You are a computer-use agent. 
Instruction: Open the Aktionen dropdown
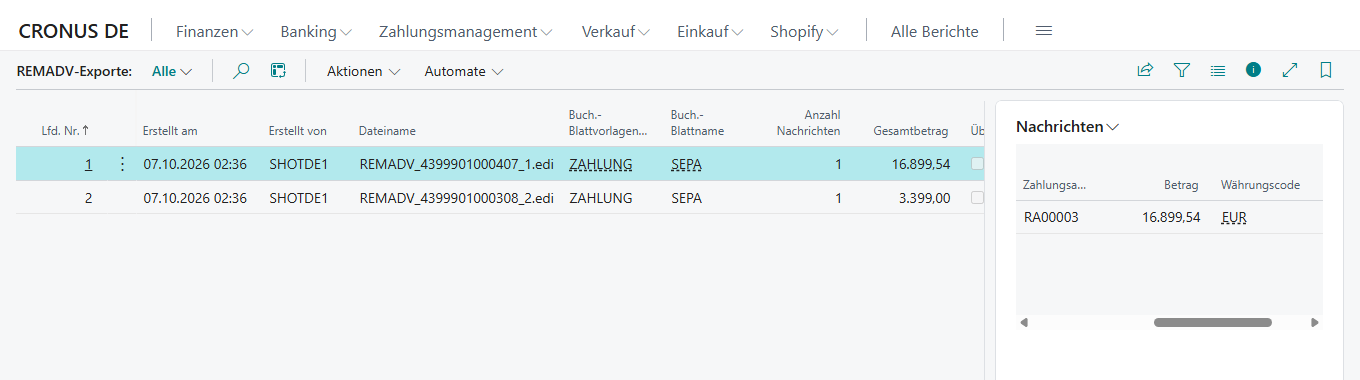tap(363, 71)
